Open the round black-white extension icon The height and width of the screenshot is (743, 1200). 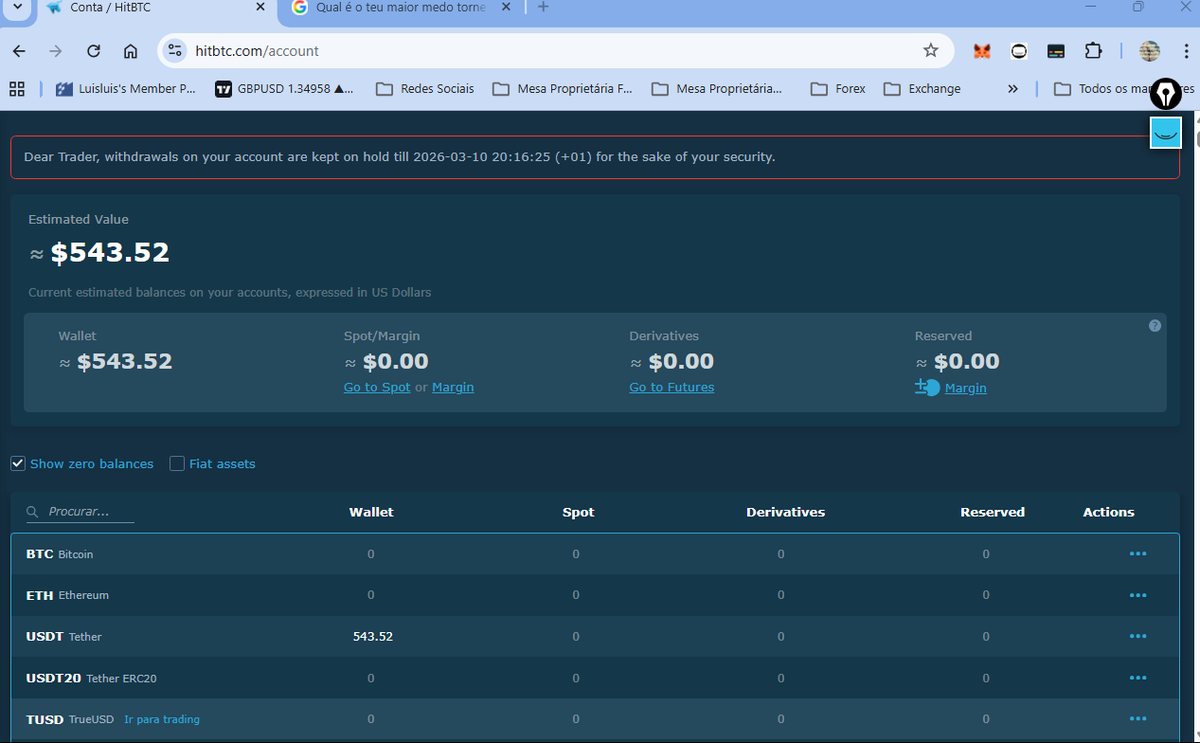pyautogui.click(x=1019, y=51)
